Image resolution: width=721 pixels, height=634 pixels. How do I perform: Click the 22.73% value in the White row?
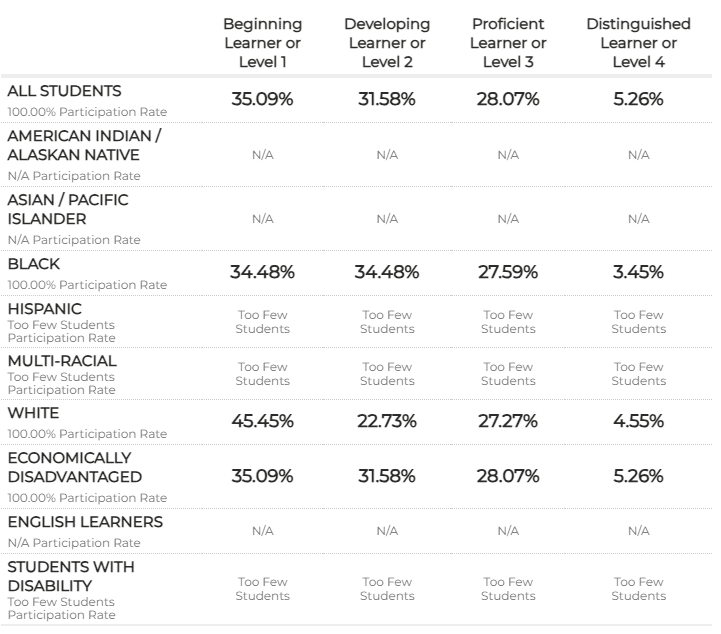387,421
